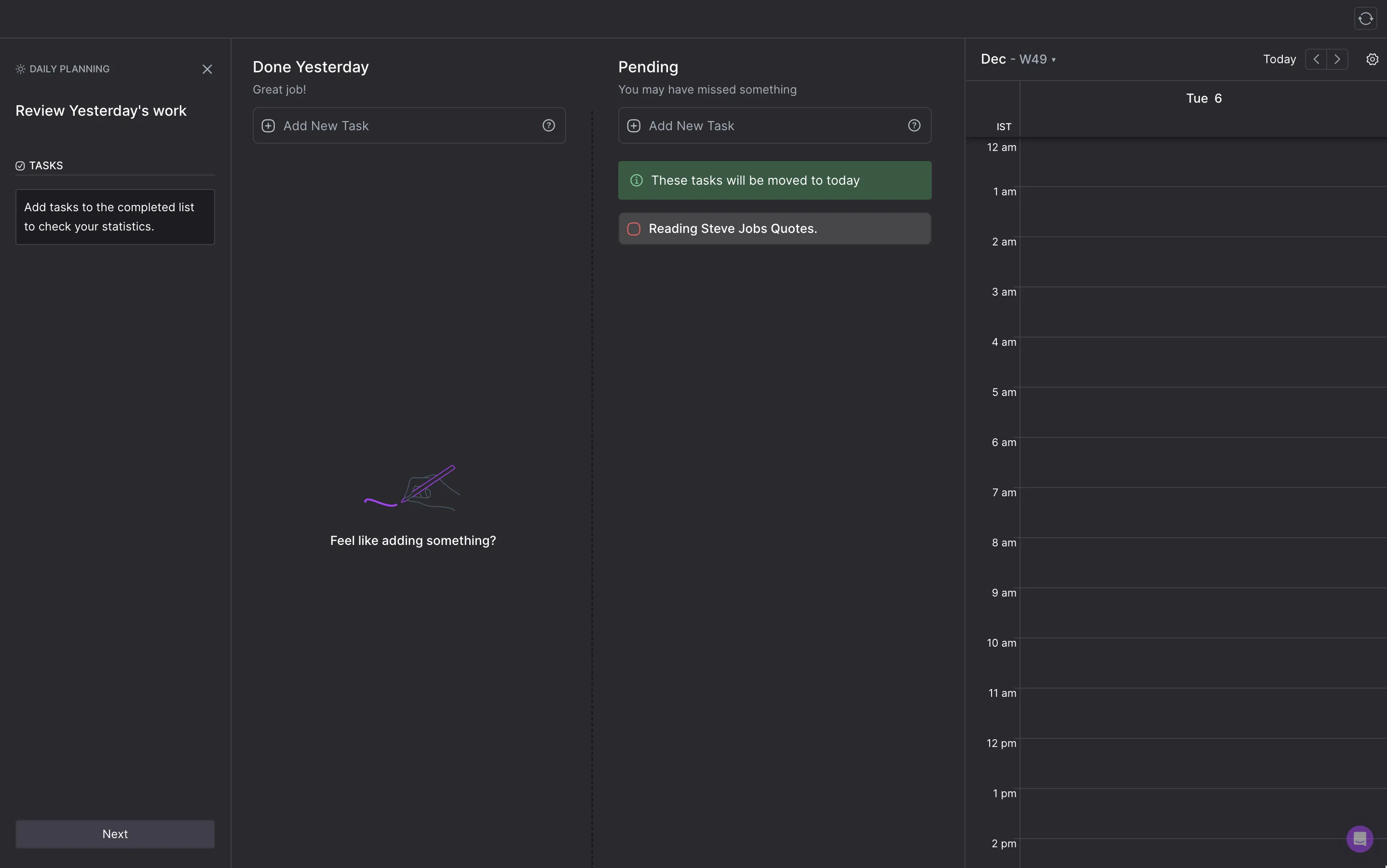Click the sync refresh icon at top right

(x=1365, y=18)
